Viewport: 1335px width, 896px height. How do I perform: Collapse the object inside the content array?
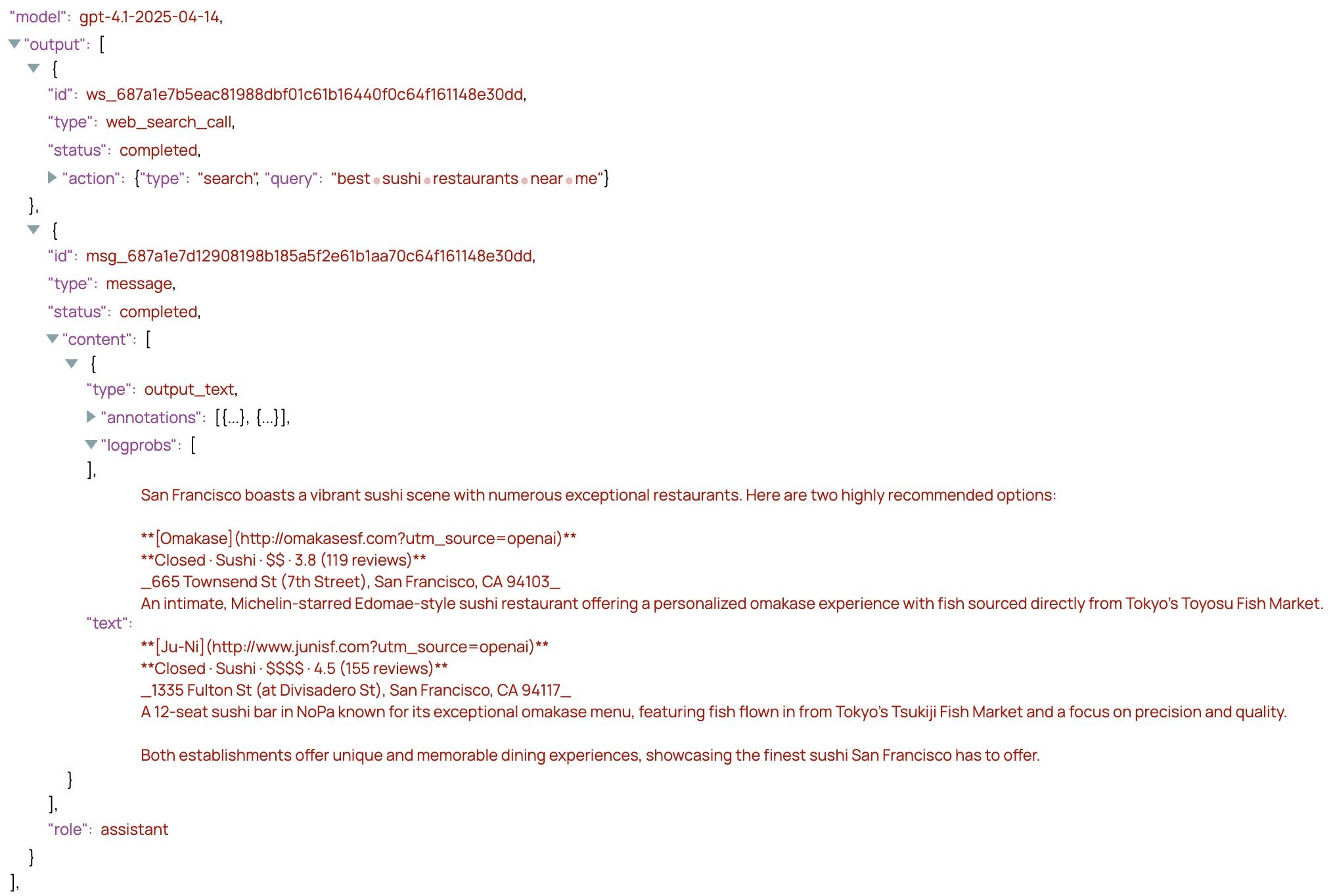pos(72,364)
